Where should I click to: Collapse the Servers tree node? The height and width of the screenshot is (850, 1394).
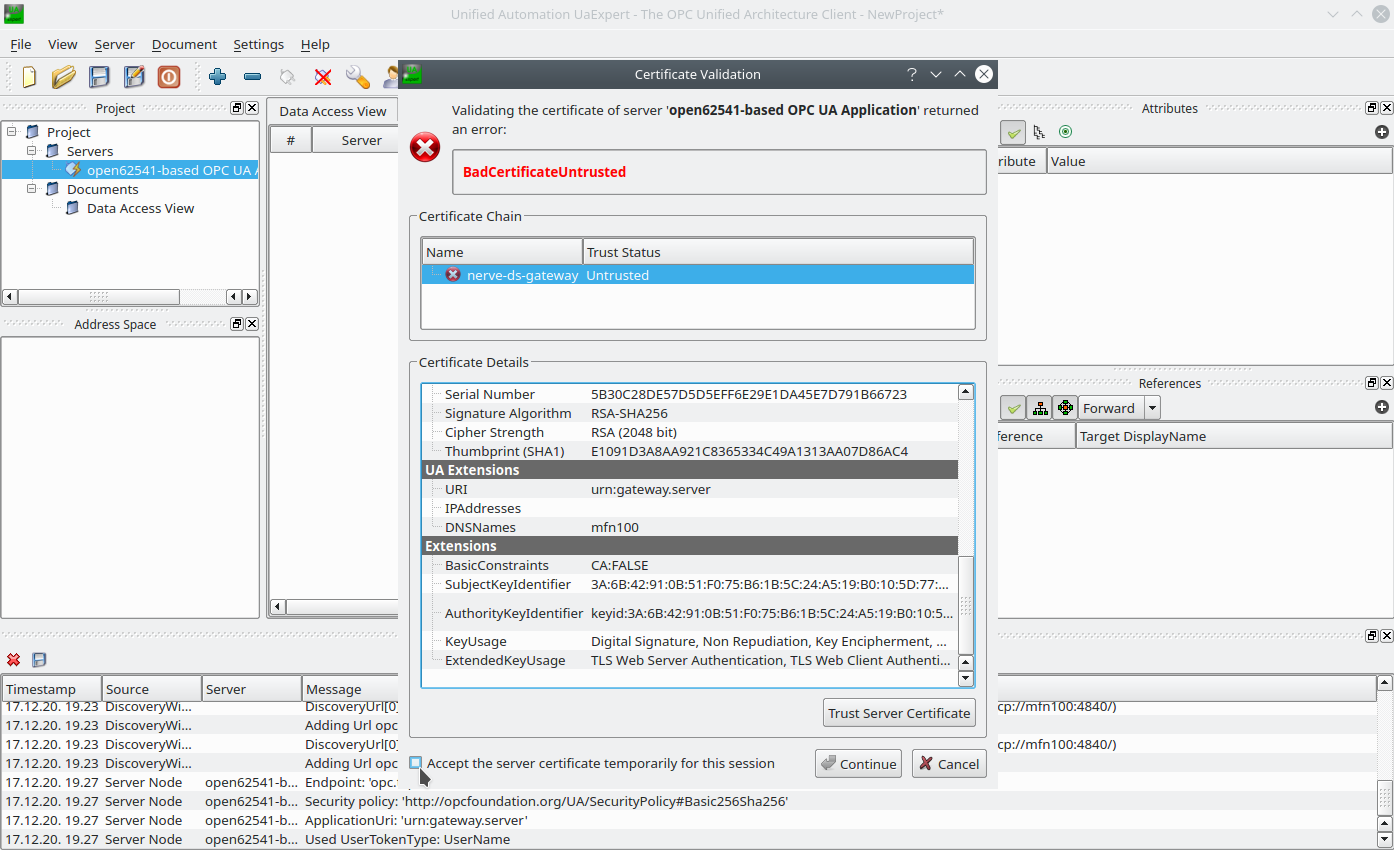point(32,151)
